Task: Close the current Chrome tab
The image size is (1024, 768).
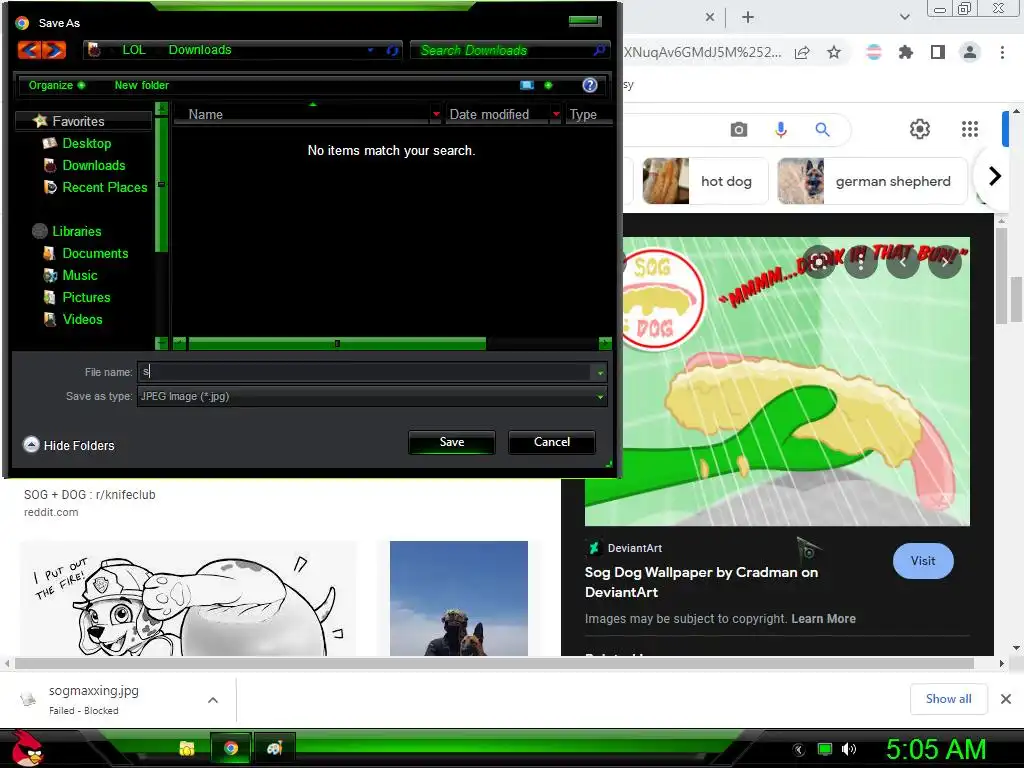Action: click(710, 17)
